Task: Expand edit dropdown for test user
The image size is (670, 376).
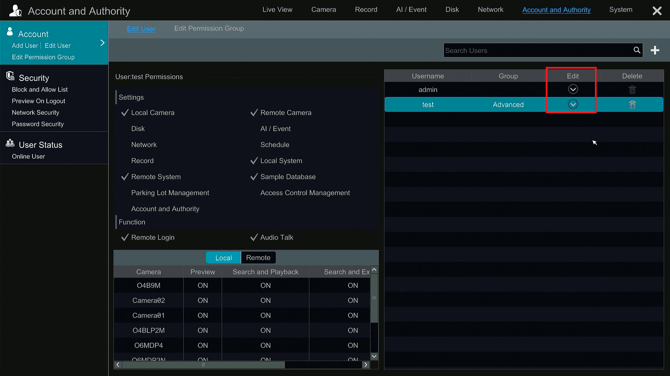Action: 573,104
